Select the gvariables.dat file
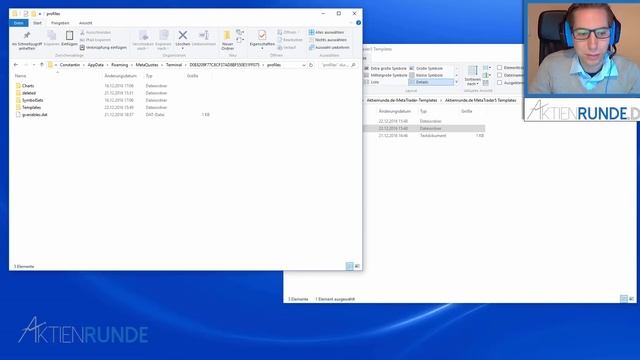 pos(35,115)
